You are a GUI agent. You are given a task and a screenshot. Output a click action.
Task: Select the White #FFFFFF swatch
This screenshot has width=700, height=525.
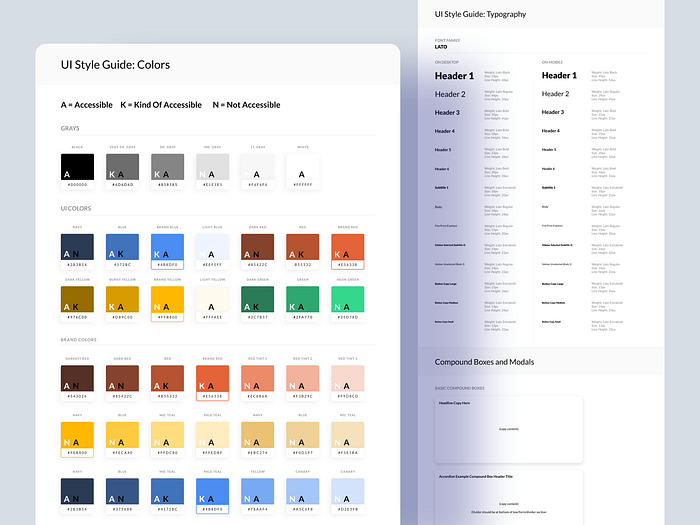pyautogui.click(x=303, y=171)
